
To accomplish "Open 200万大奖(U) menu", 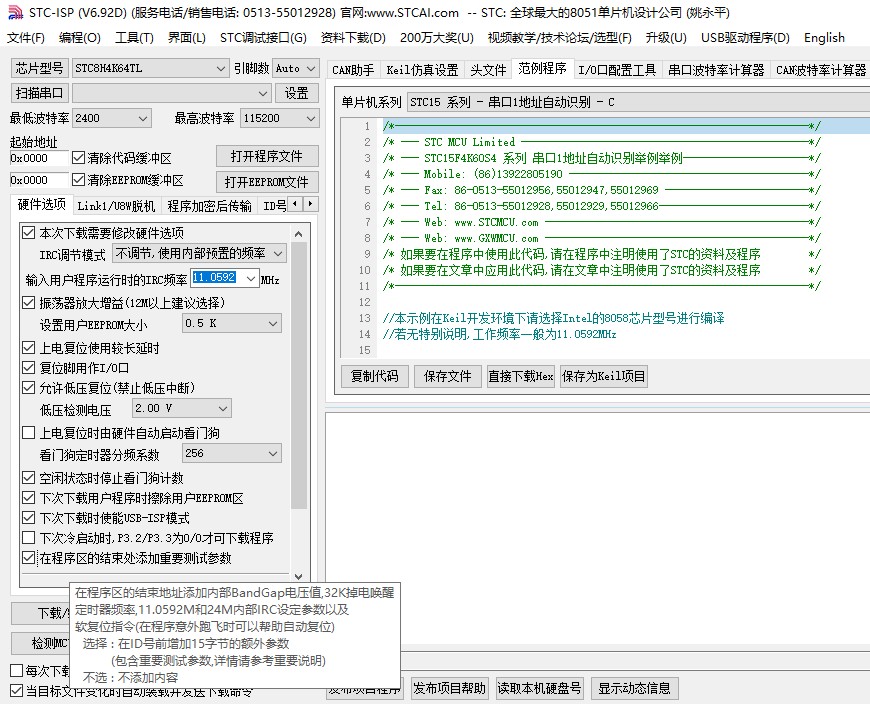I will 437,38.
